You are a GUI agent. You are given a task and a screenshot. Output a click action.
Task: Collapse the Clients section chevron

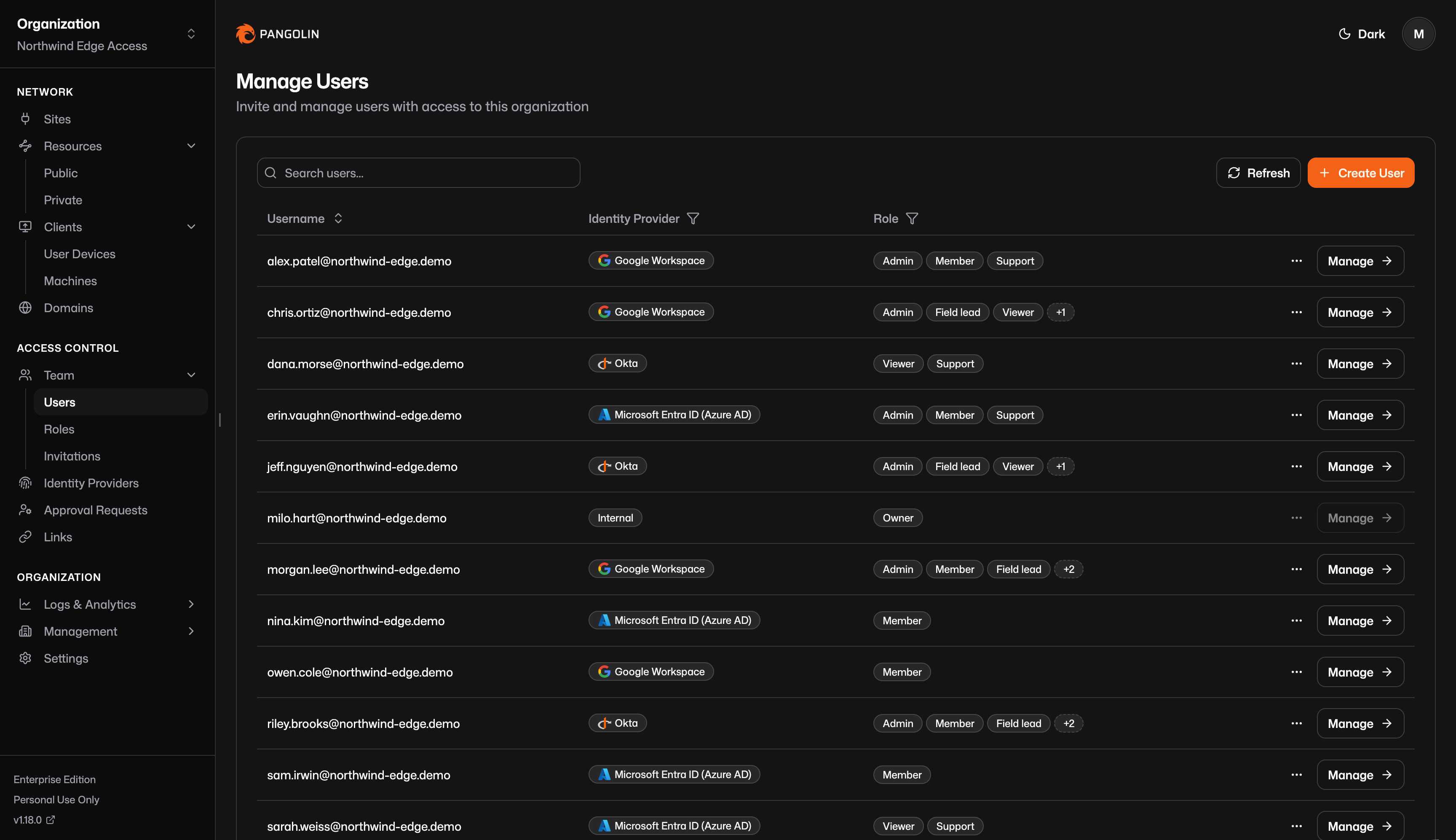pos(191,227)
